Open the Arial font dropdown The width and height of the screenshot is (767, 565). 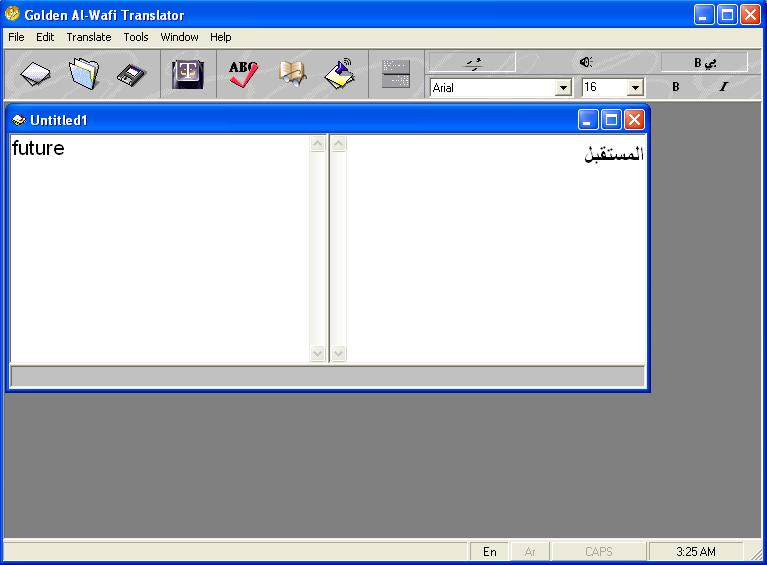coord(564,88)
